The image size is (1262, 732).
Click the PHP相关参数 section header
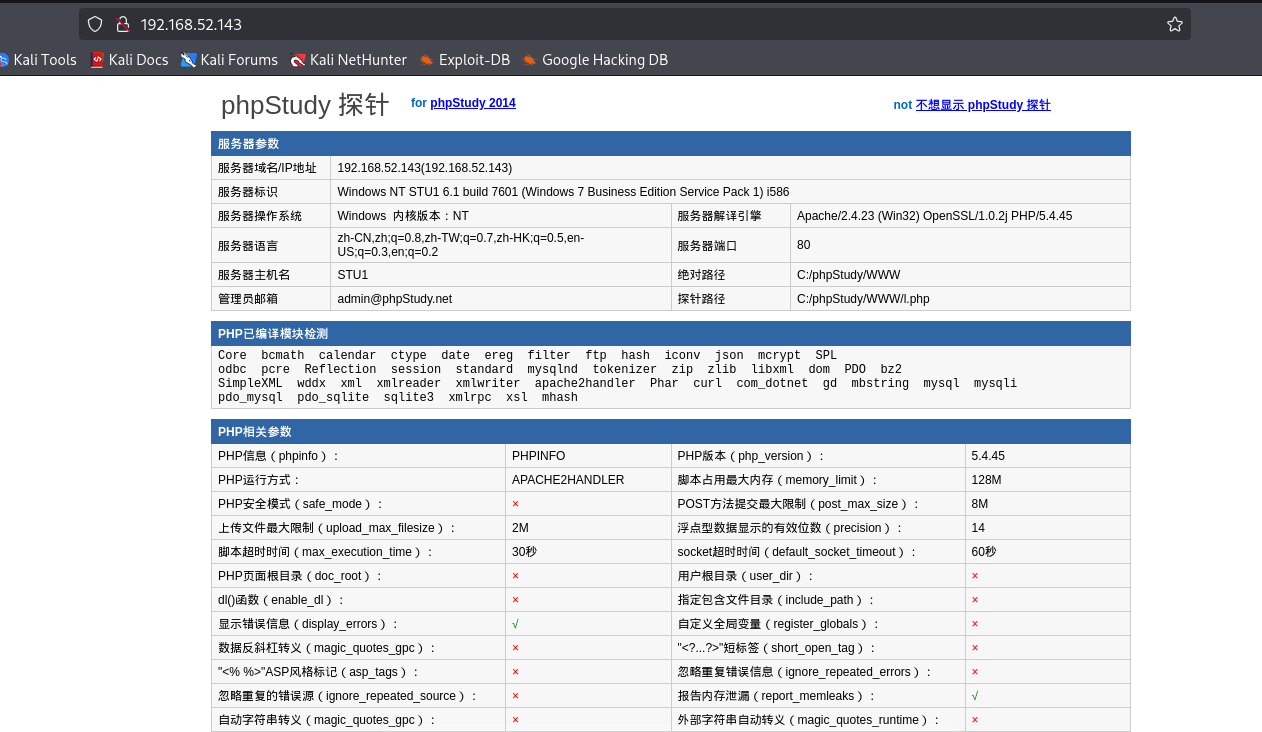255,432
